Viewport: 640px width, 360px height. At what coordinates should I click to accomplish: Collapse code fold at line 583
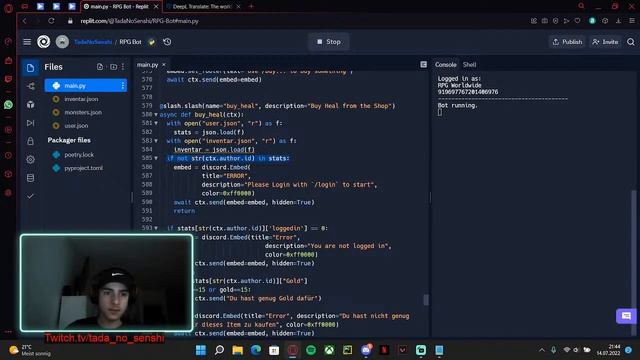(x=156, y=140)
